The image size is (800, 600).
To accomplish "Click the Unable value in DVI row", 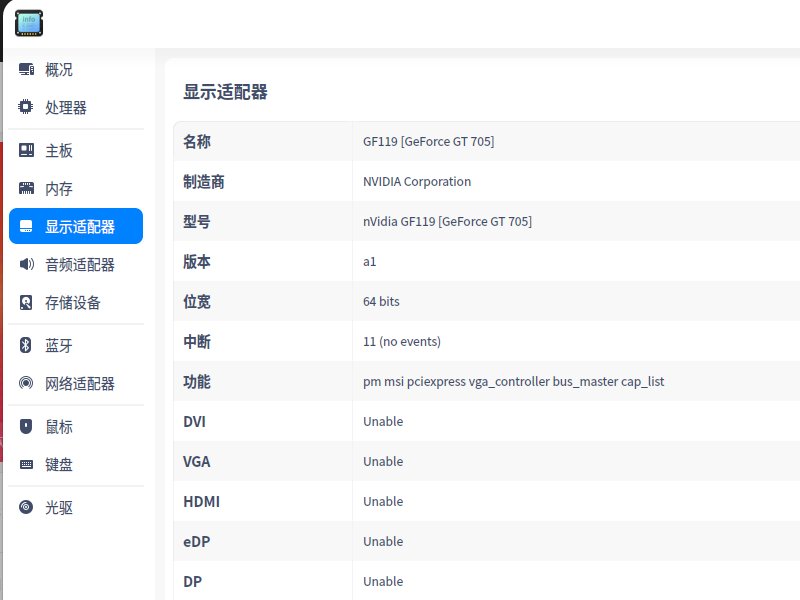I will coord(383,421).
